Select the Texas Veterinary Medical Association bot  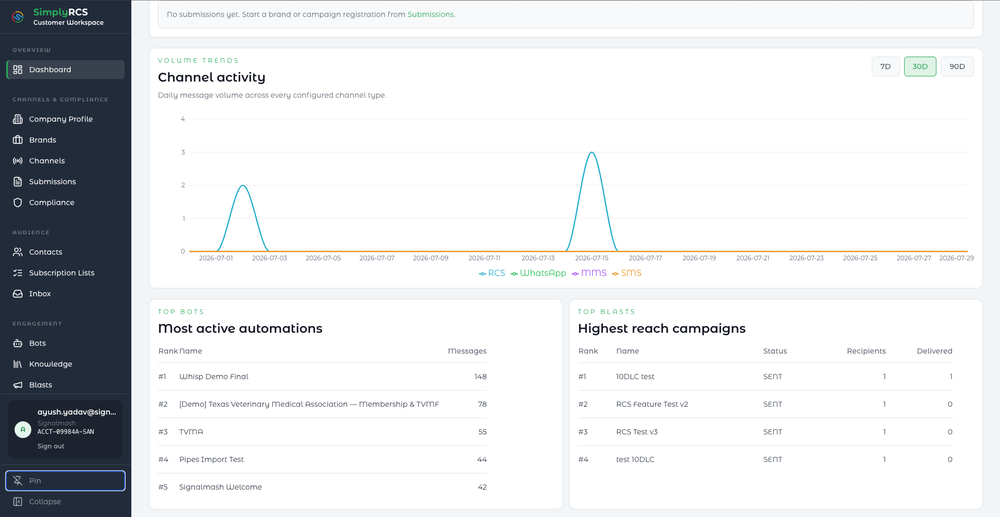[322, 404]
